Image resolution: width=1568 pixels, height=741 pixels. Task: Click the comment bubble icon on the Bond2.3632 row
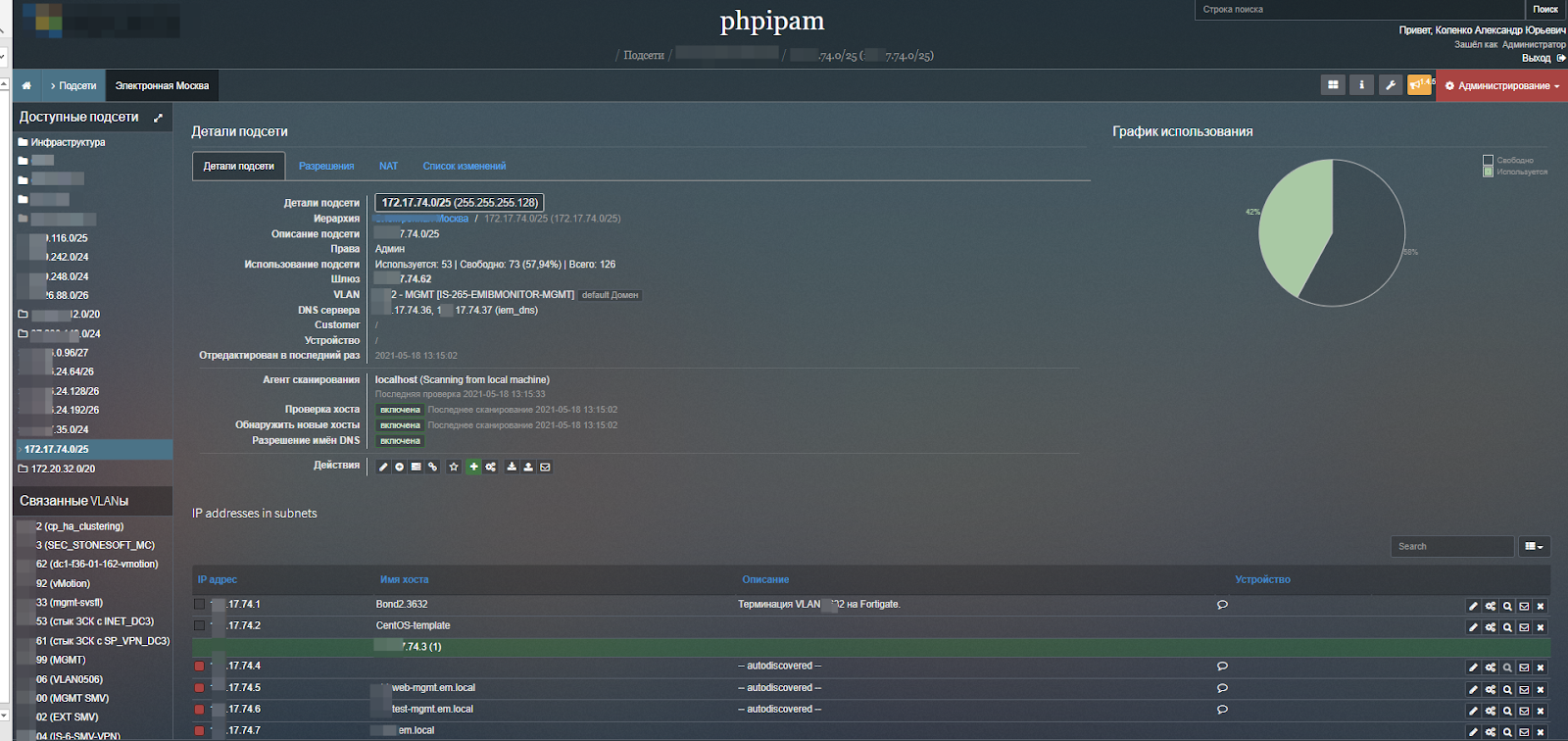[x=1222, y=605]
